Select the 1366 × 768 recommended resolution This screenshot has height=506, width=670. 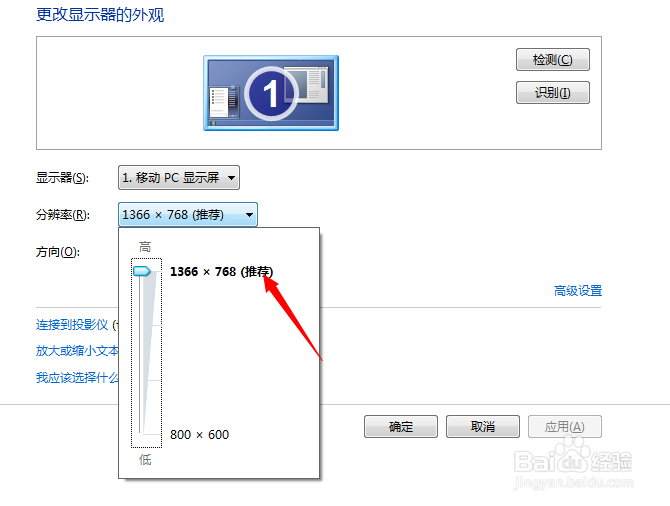click(x=221, y=271)
